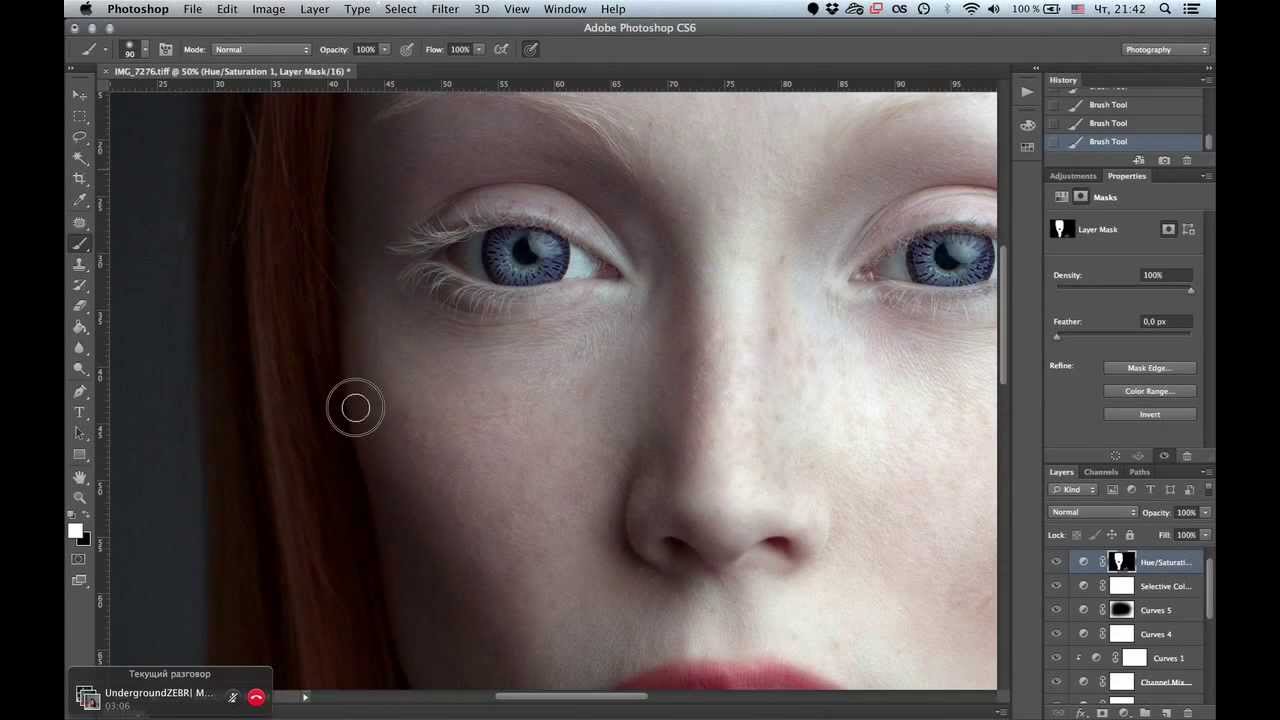Click the add layer mask icon
Image resolution: width=1280 pixels, height=720 pixels.
pos(1102,713)
